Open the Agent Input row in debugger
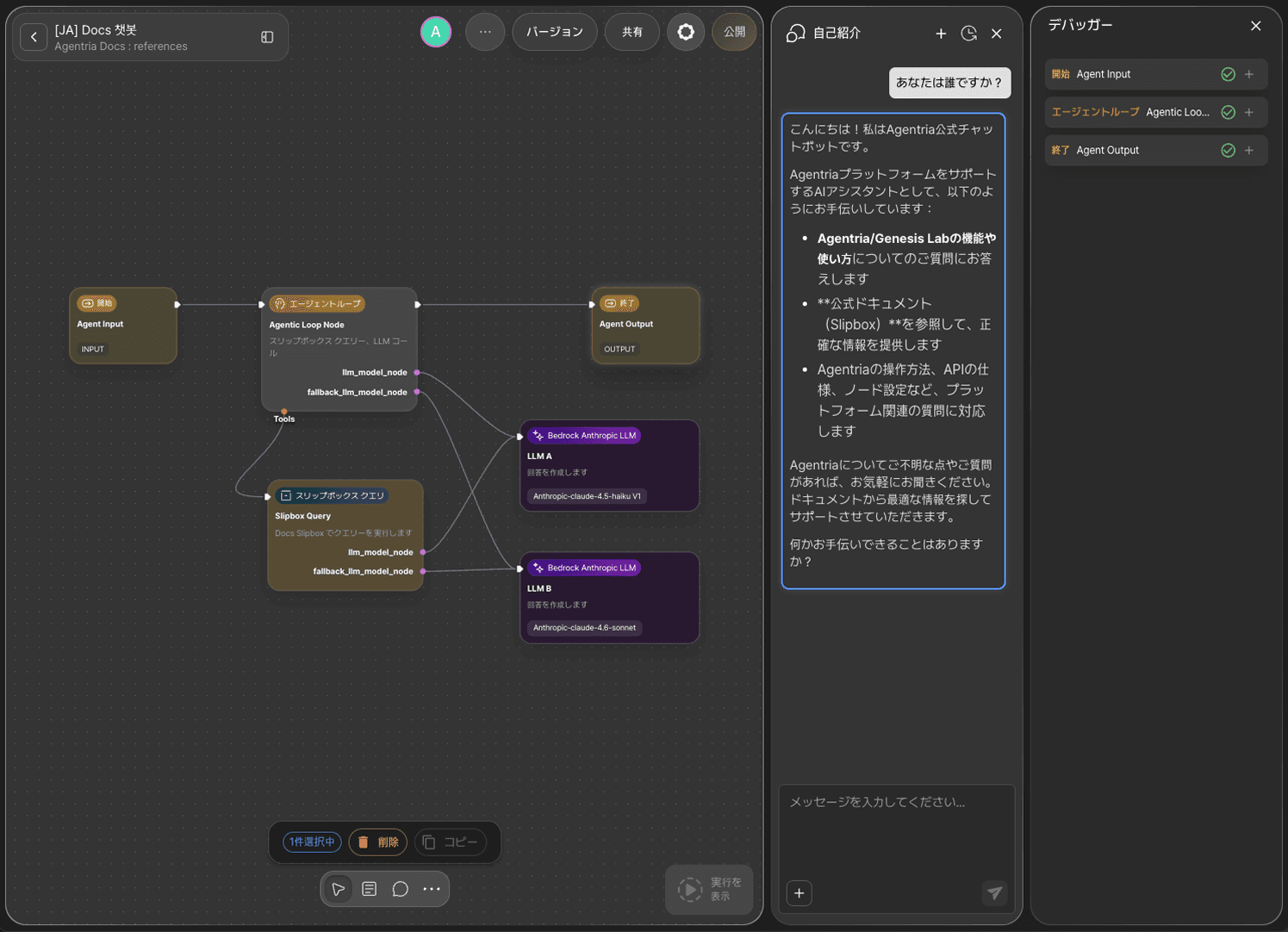This screenshot has width=1288, height=932. tap(1155, 74)
